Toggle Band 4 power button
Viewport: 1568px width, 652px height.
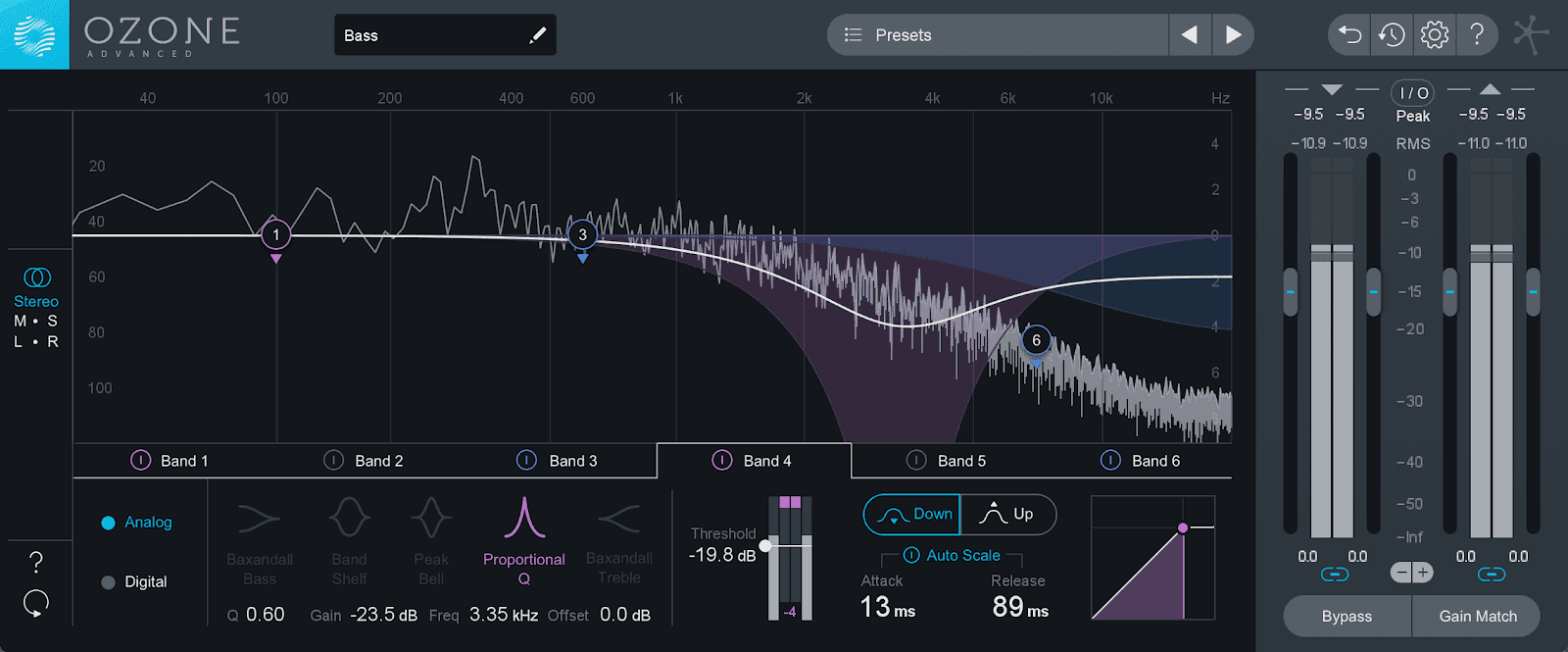[x=722, y=460]
